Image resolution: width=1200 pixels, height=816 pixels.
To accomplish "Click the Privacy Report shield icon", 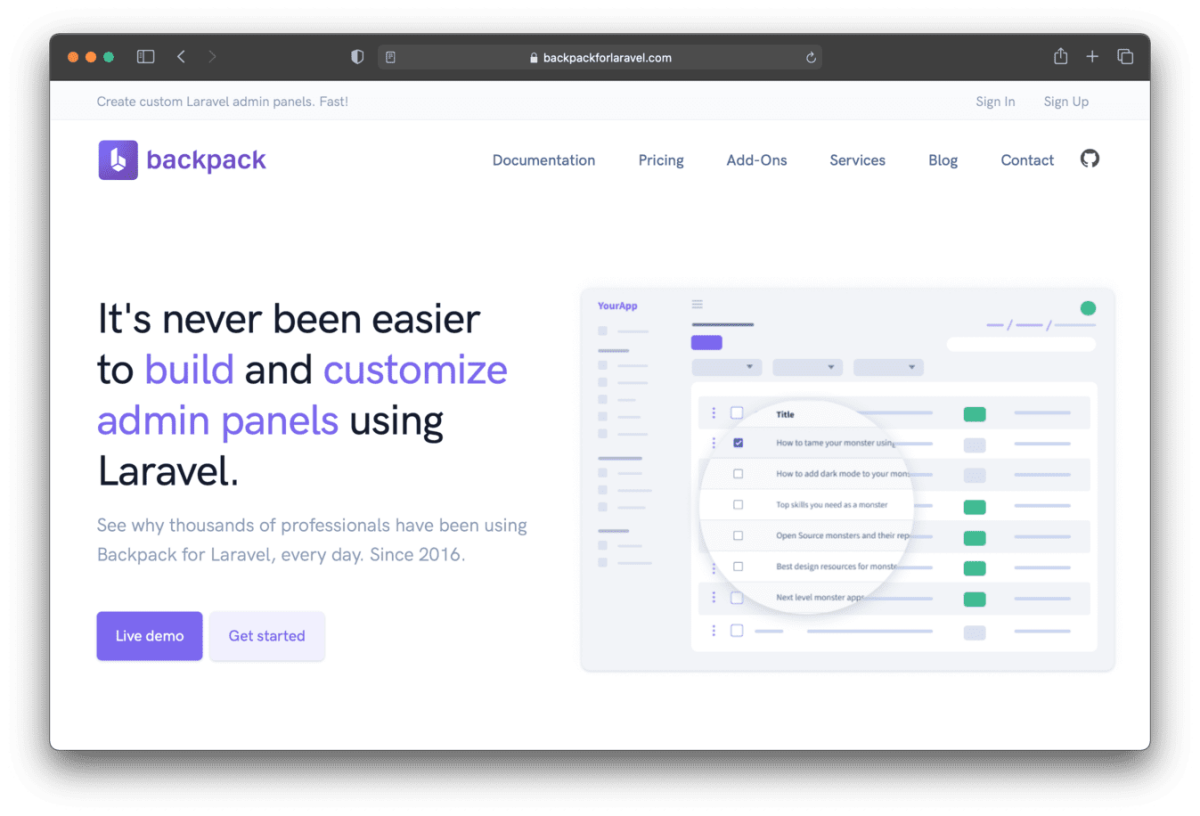I will [x=357, y=57].
